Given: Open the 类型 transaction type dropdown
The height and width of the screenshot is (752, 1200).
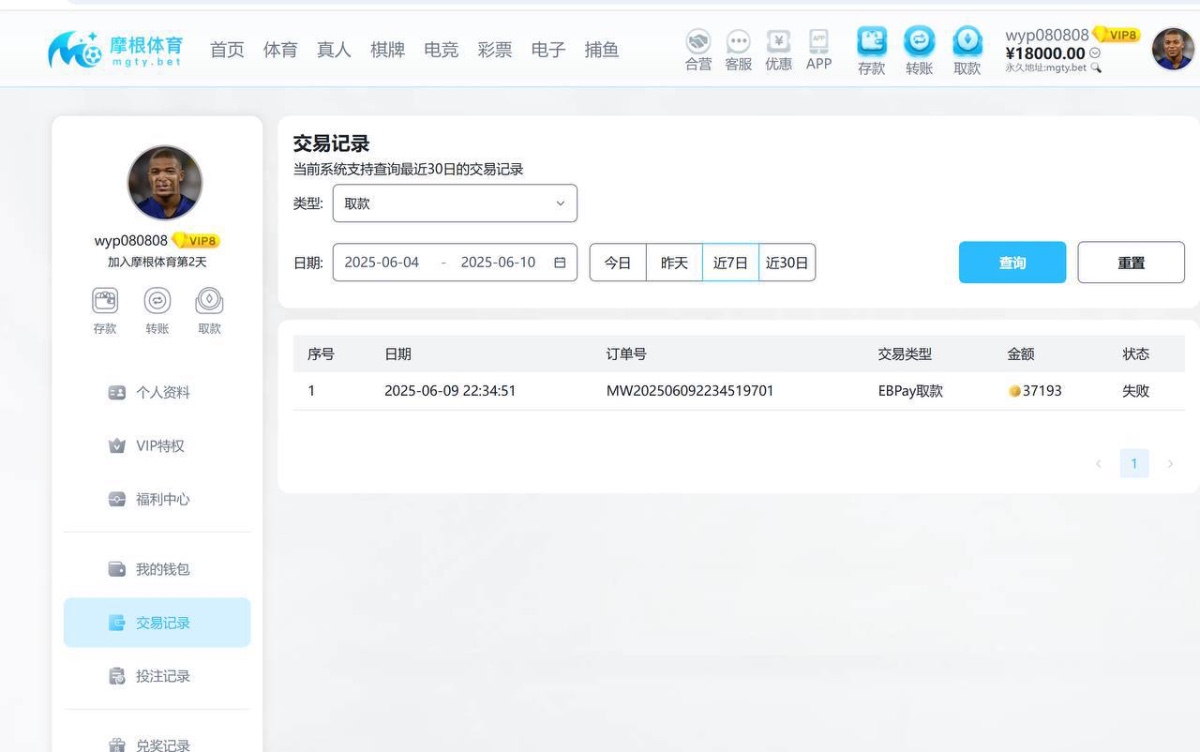Looking at the screenshot, I should (x=455, y=203).
